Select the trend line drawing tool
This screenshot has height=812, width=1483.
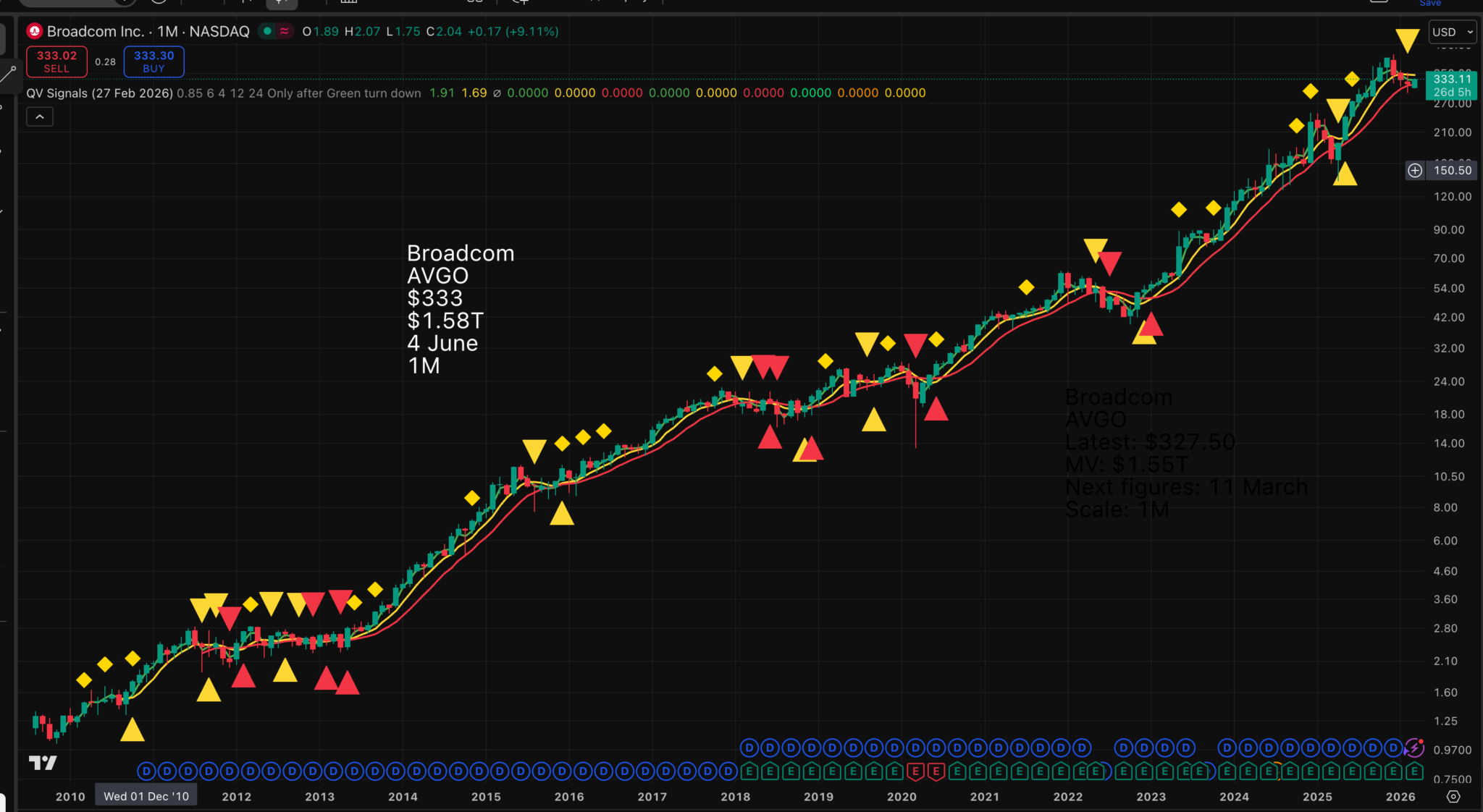click(8, 73)
